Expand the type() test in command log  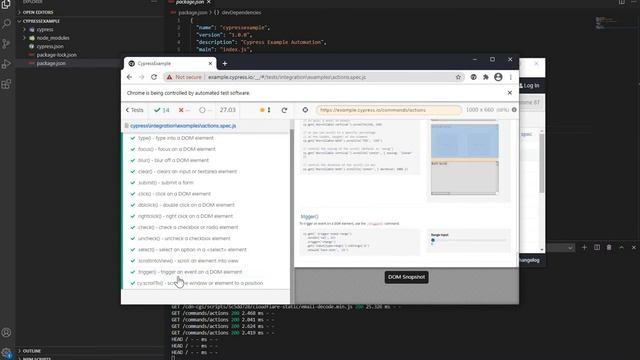tap(176, 138)
